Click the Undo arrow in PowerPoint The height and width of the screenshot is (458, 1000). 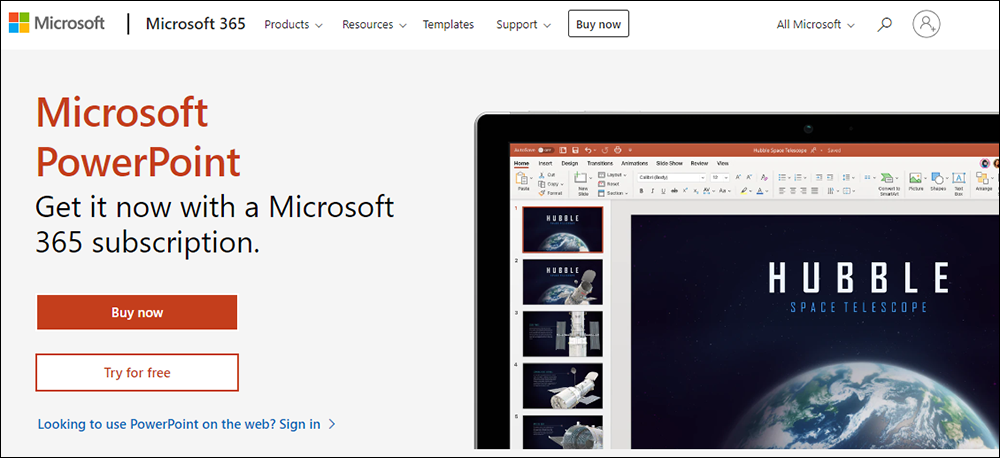coord(587,150)
